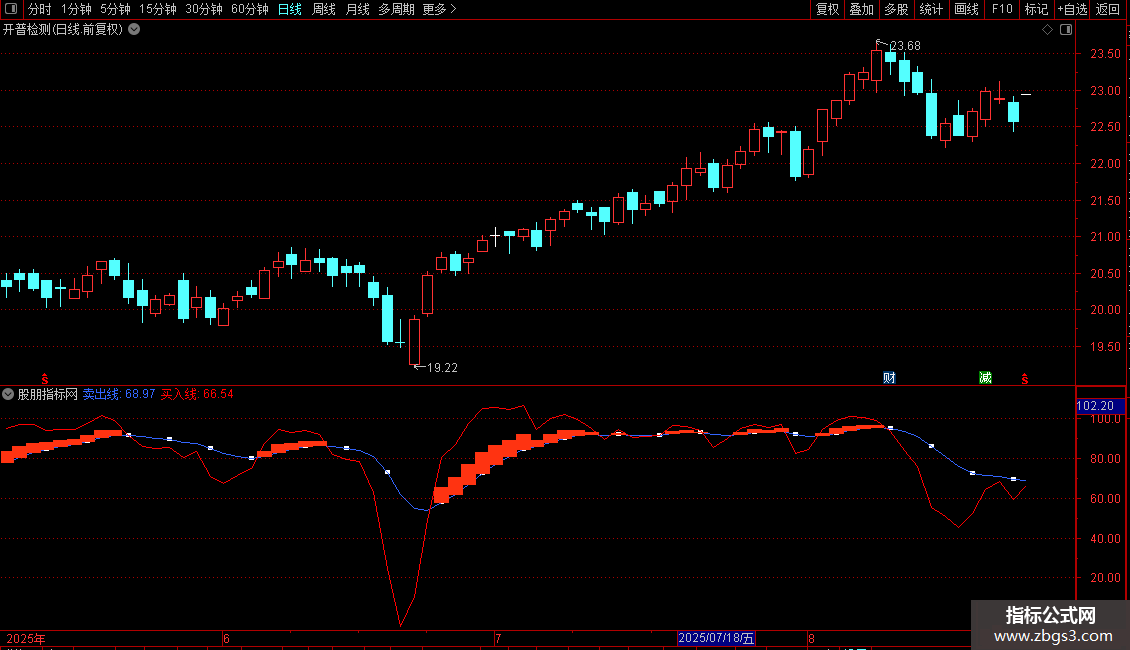Click the 叠加 overlay button
The image size is (1130, 650).
coord(862,9)
